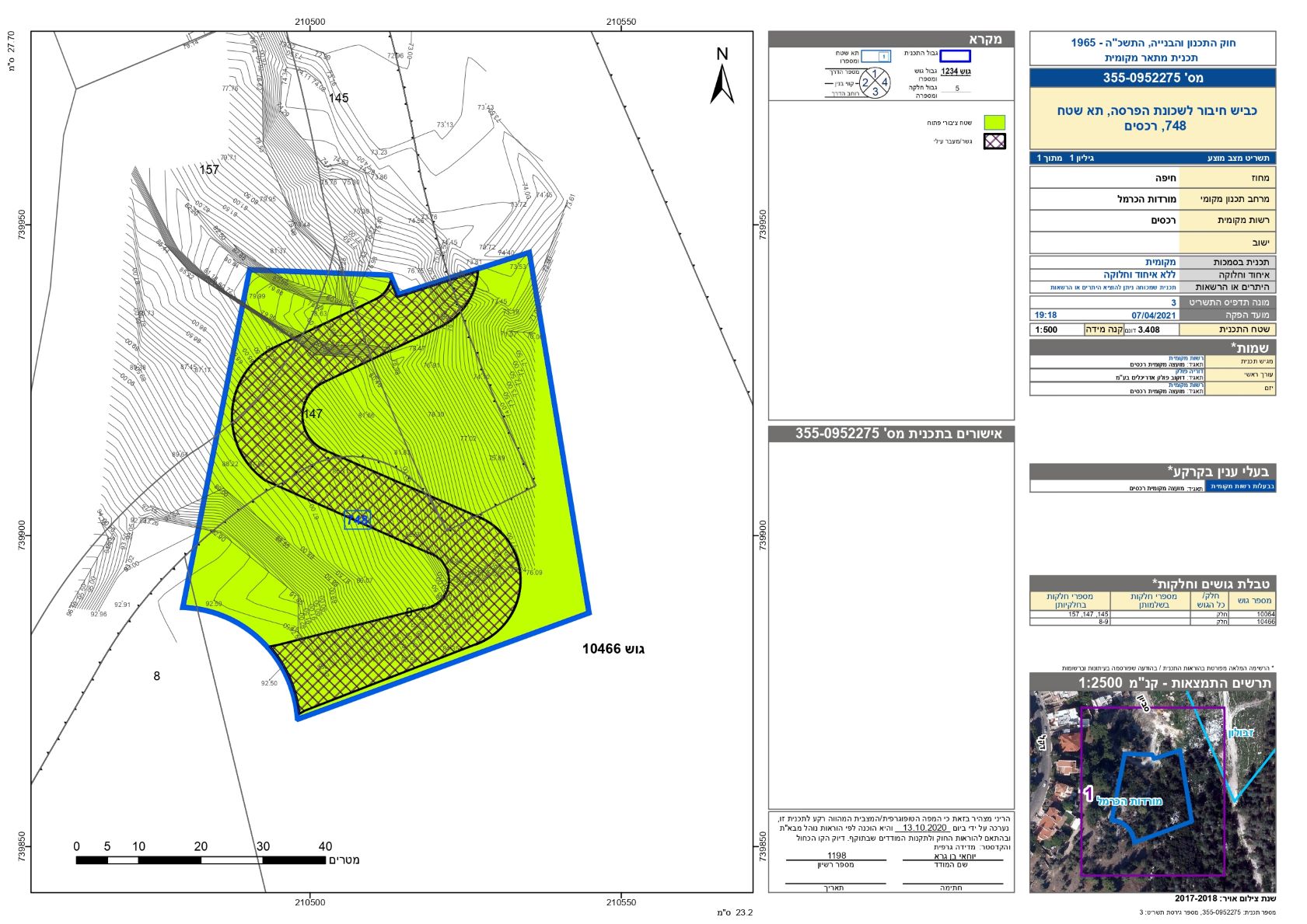
Task: Click the blue 748 cell label on map
Action: 358,519
